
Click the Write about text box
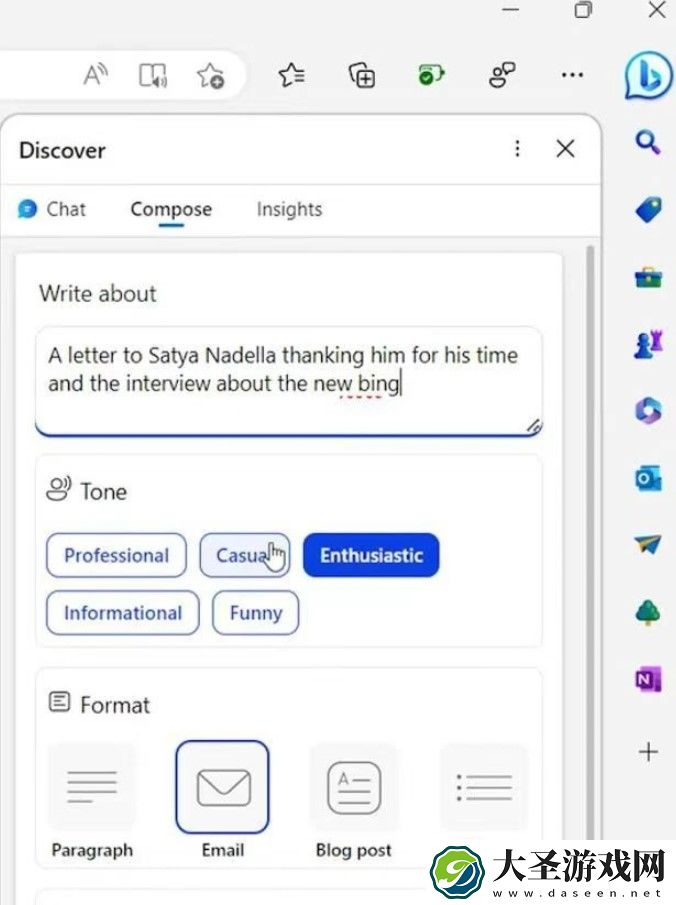click(289, 381)
